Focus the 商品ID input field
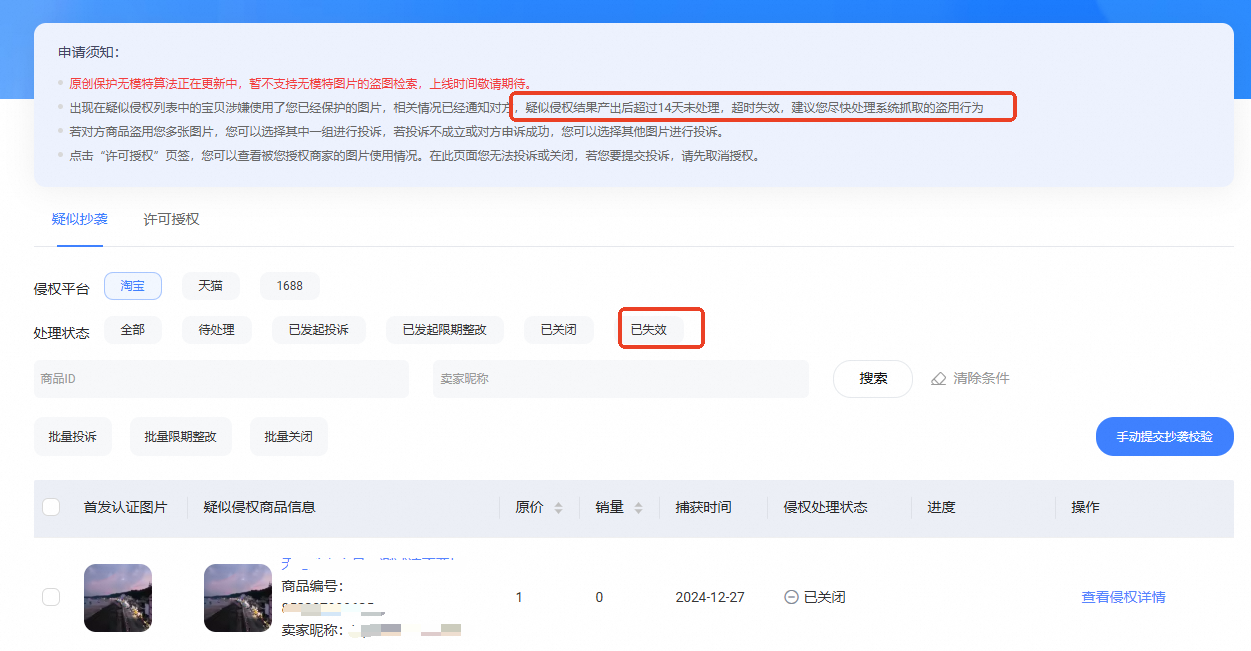 pos(221,379)
